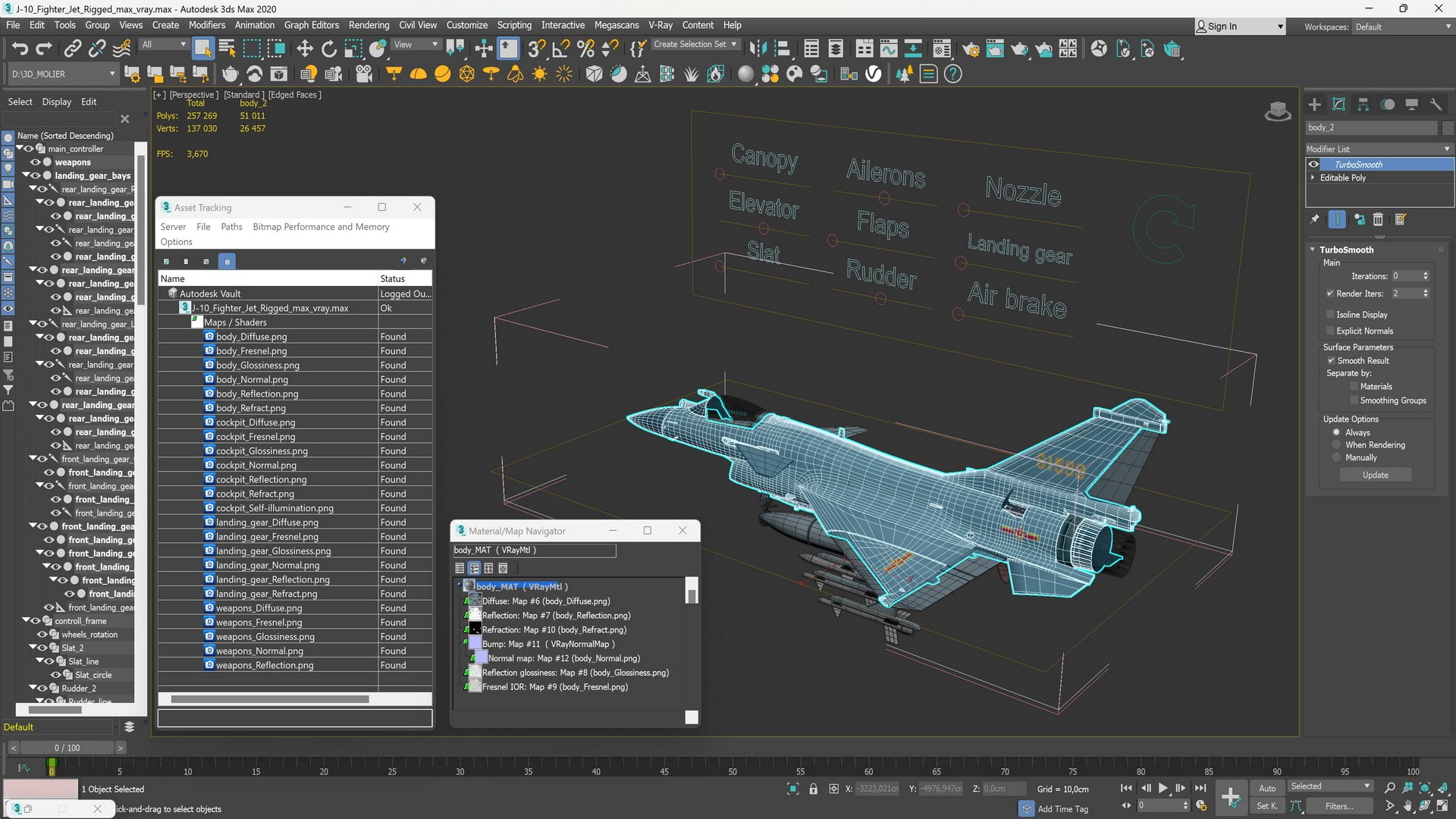
Task: Collapse main_controller tree node
Action: [x=20, y=149]
